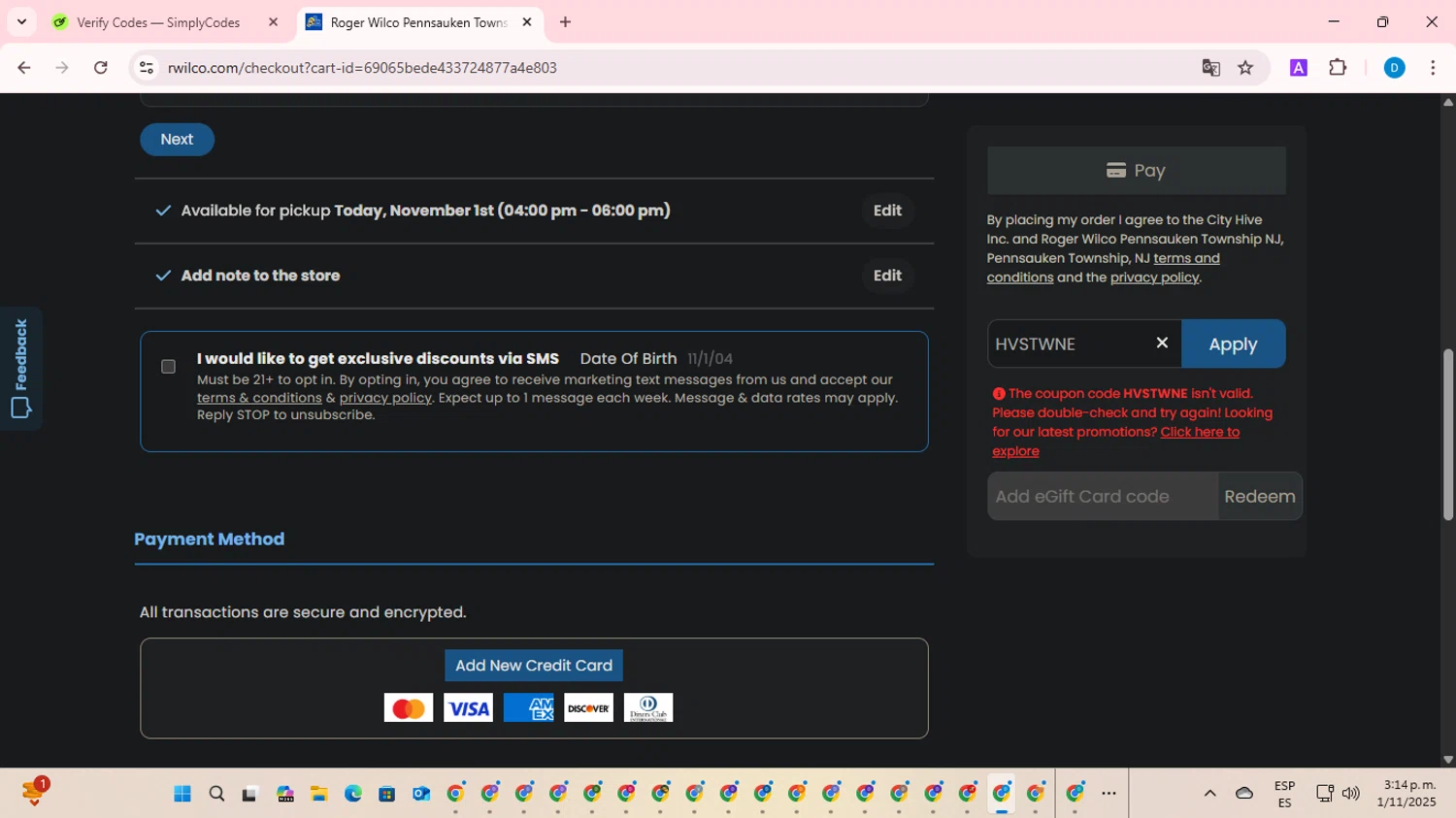Open the tab search dropdown
Screen dimensions: 1456x818
coord(21,22)
